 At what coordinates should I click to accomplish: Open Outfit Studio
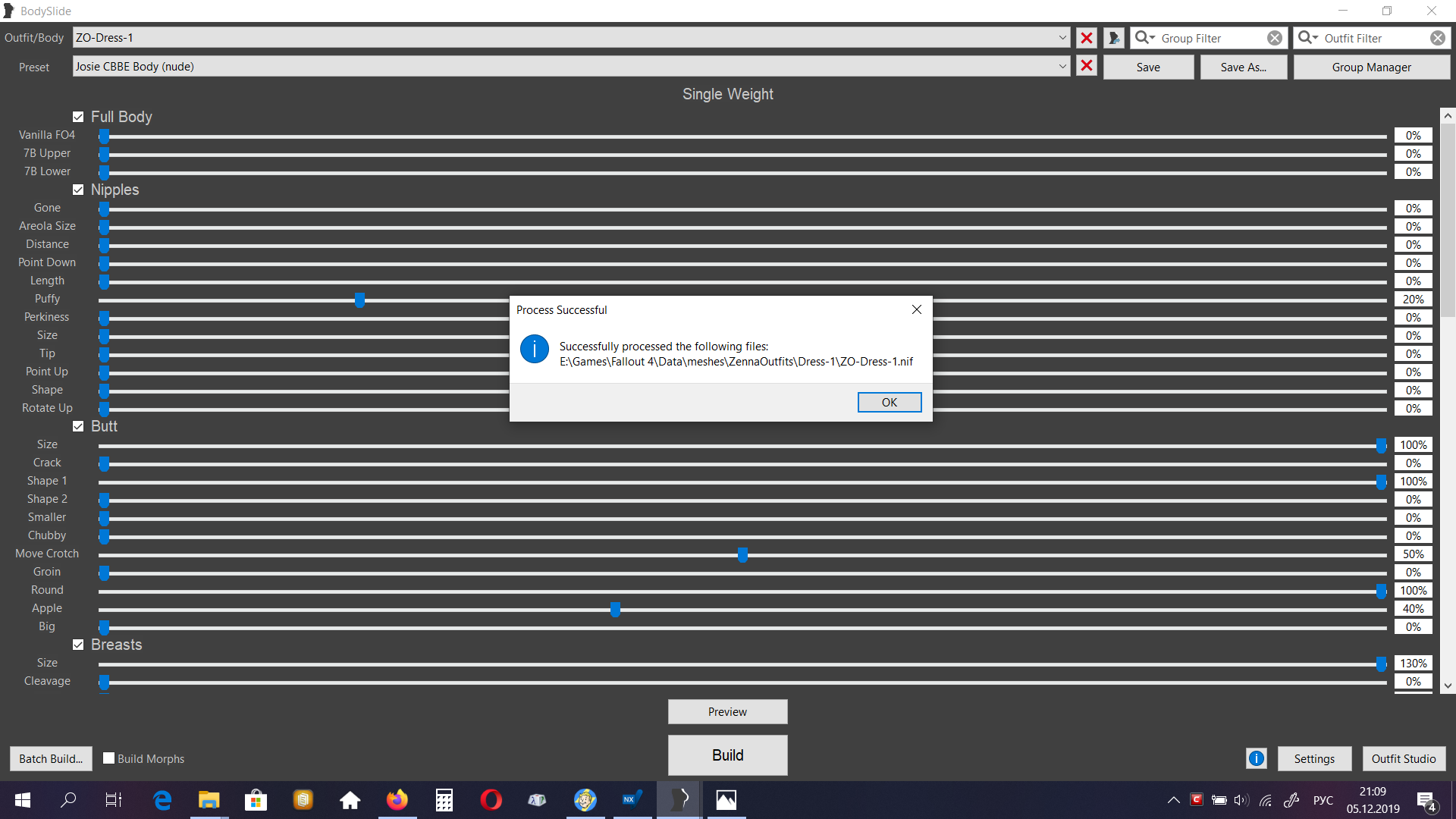click(x=1403, y=758)
